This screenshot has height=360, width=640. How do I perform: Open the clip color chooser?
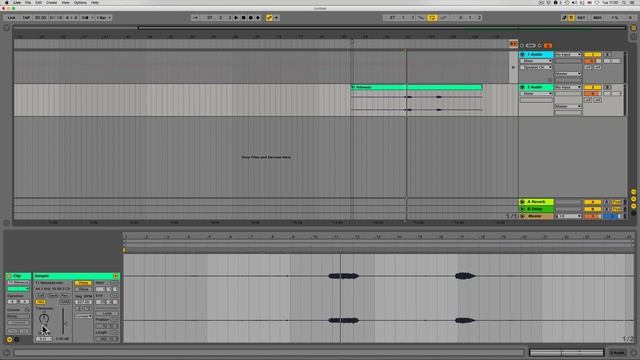pos(18,289)
